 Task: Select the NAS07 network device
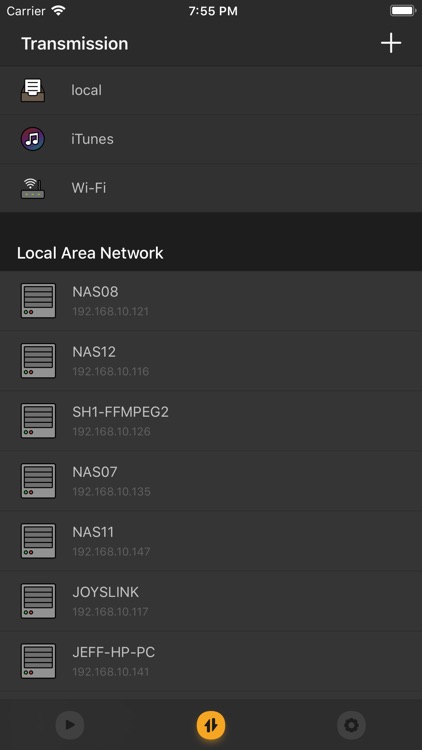(211, 481)
